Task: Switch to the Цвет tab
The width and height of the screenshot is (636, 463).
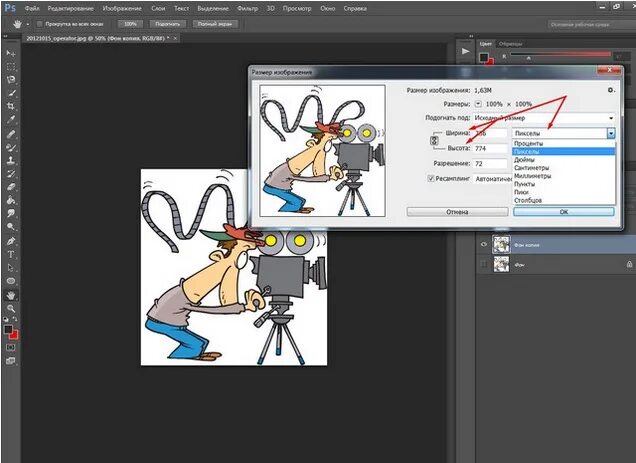Action: [x=486, y=44]
